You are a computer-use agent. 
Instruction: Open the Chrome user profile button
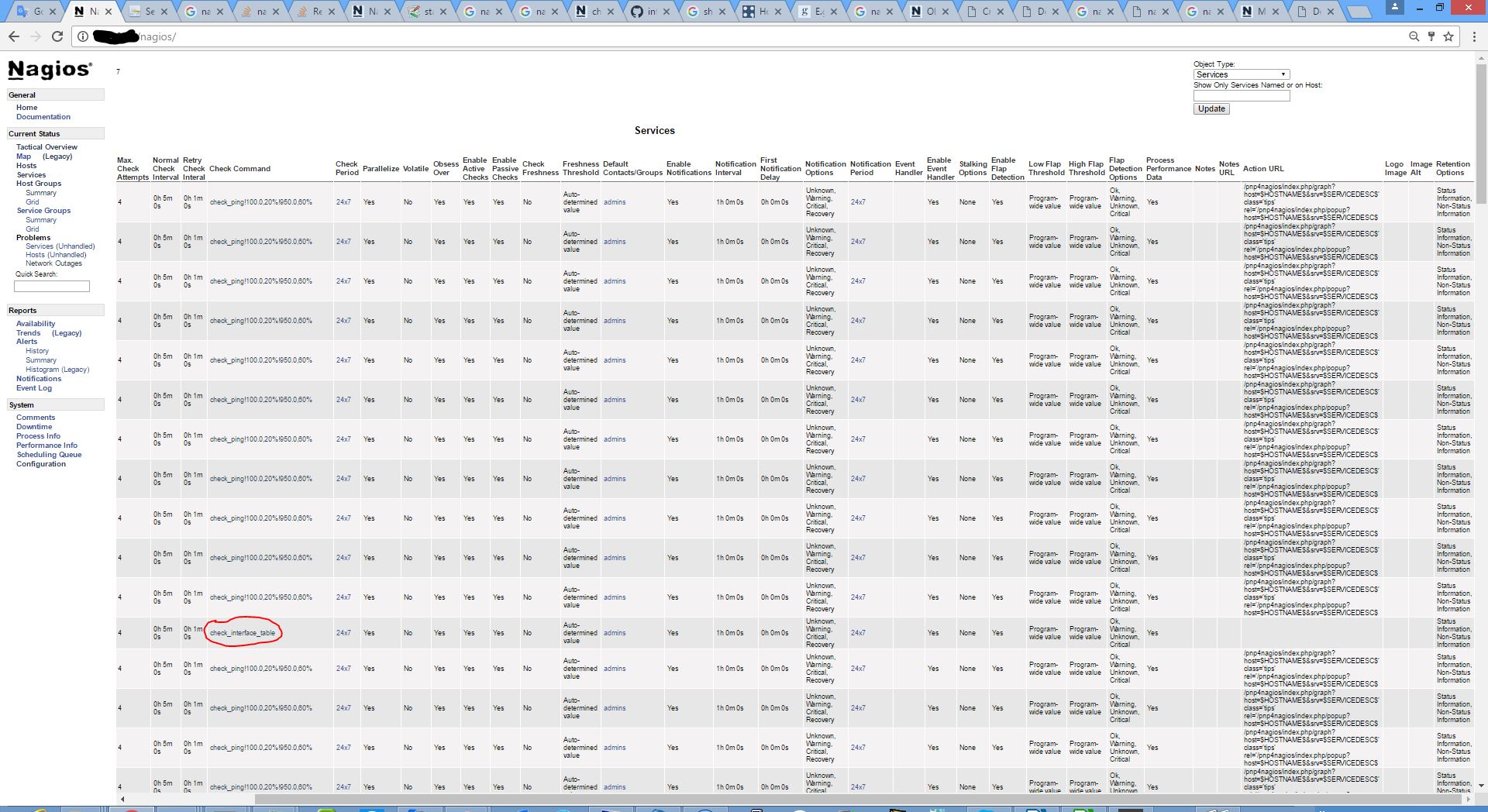[x=1394, y=8]
